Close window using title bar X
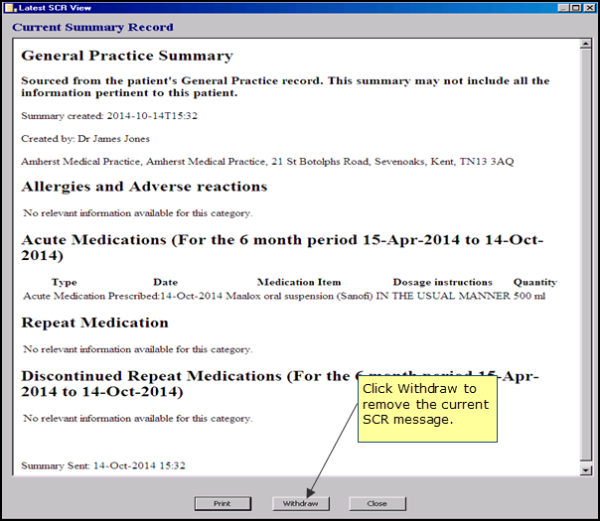This screenshot has width=600, height=521. click(590, 8)
